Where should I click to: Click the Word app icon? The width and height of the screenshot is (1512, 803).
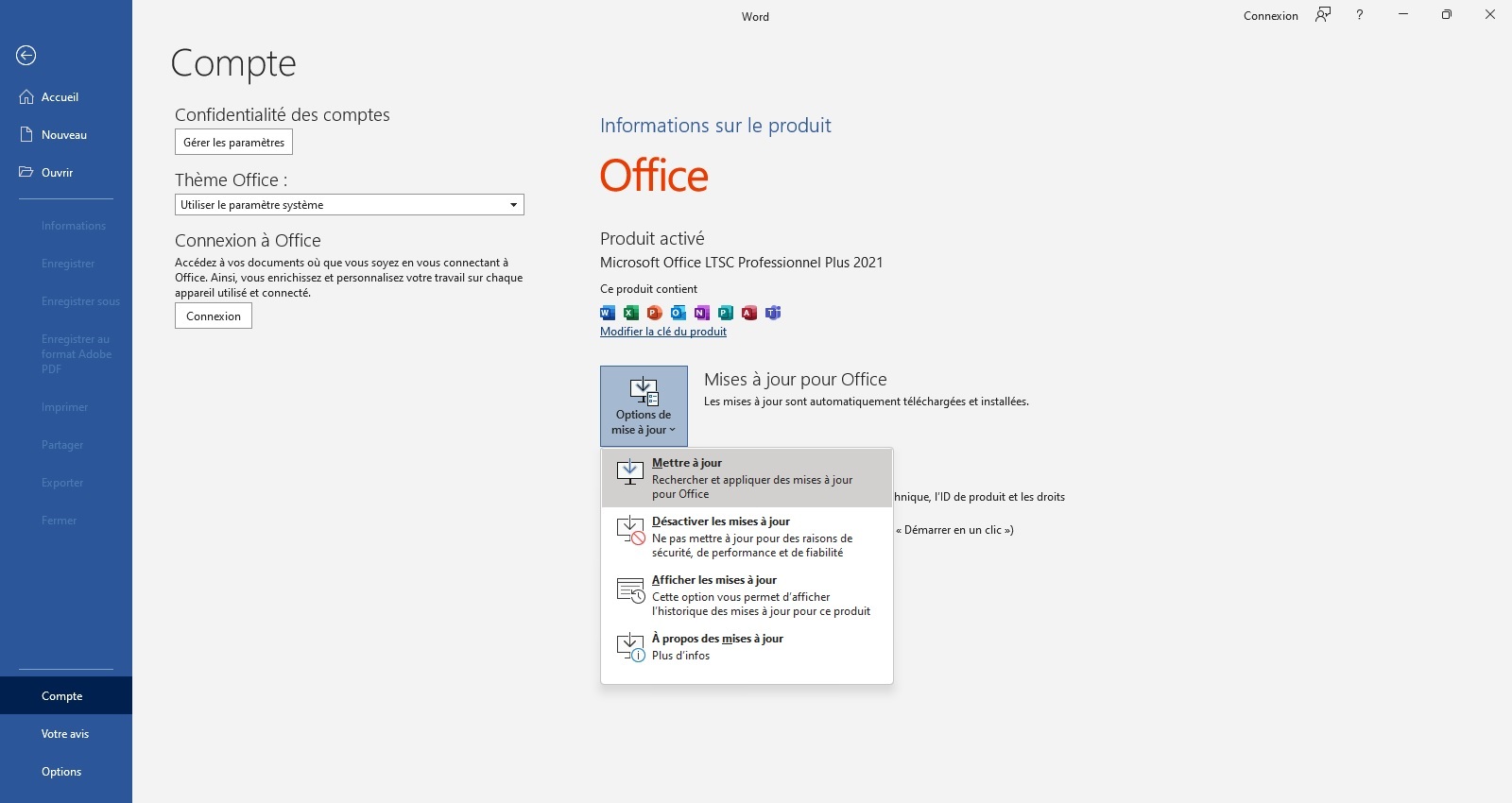[x=608, y=313]
